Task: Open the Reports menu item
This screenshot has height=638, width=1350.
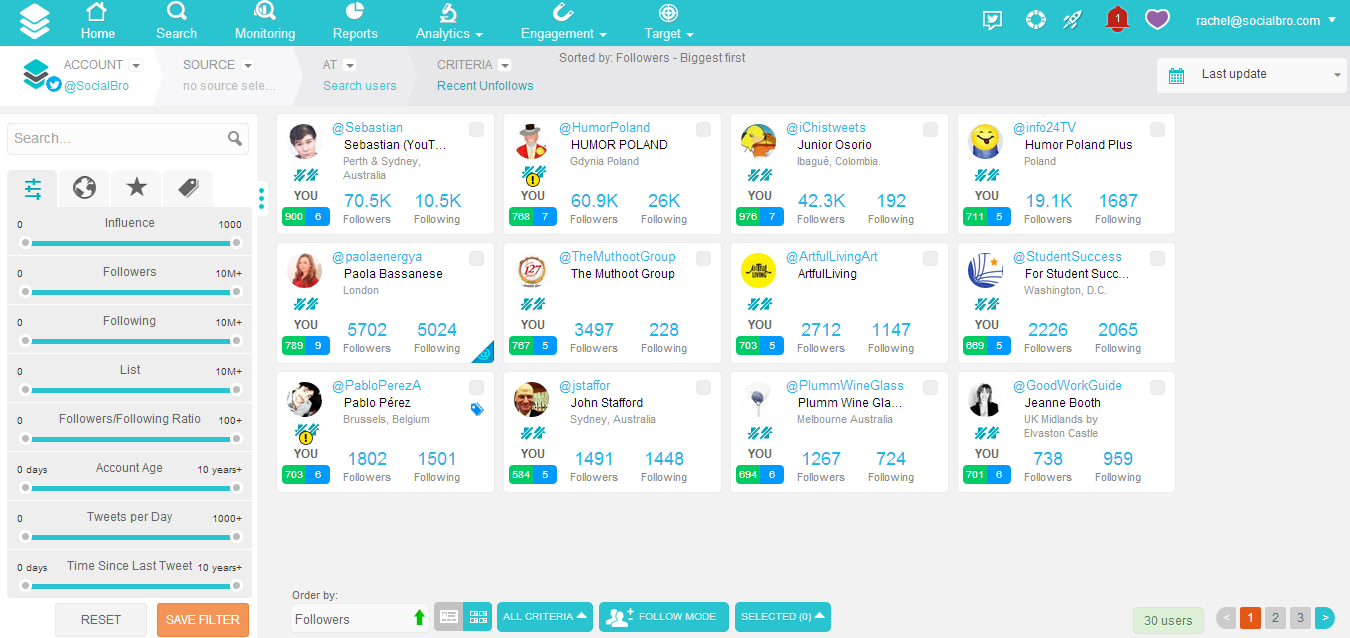Action: click(355, 22)
